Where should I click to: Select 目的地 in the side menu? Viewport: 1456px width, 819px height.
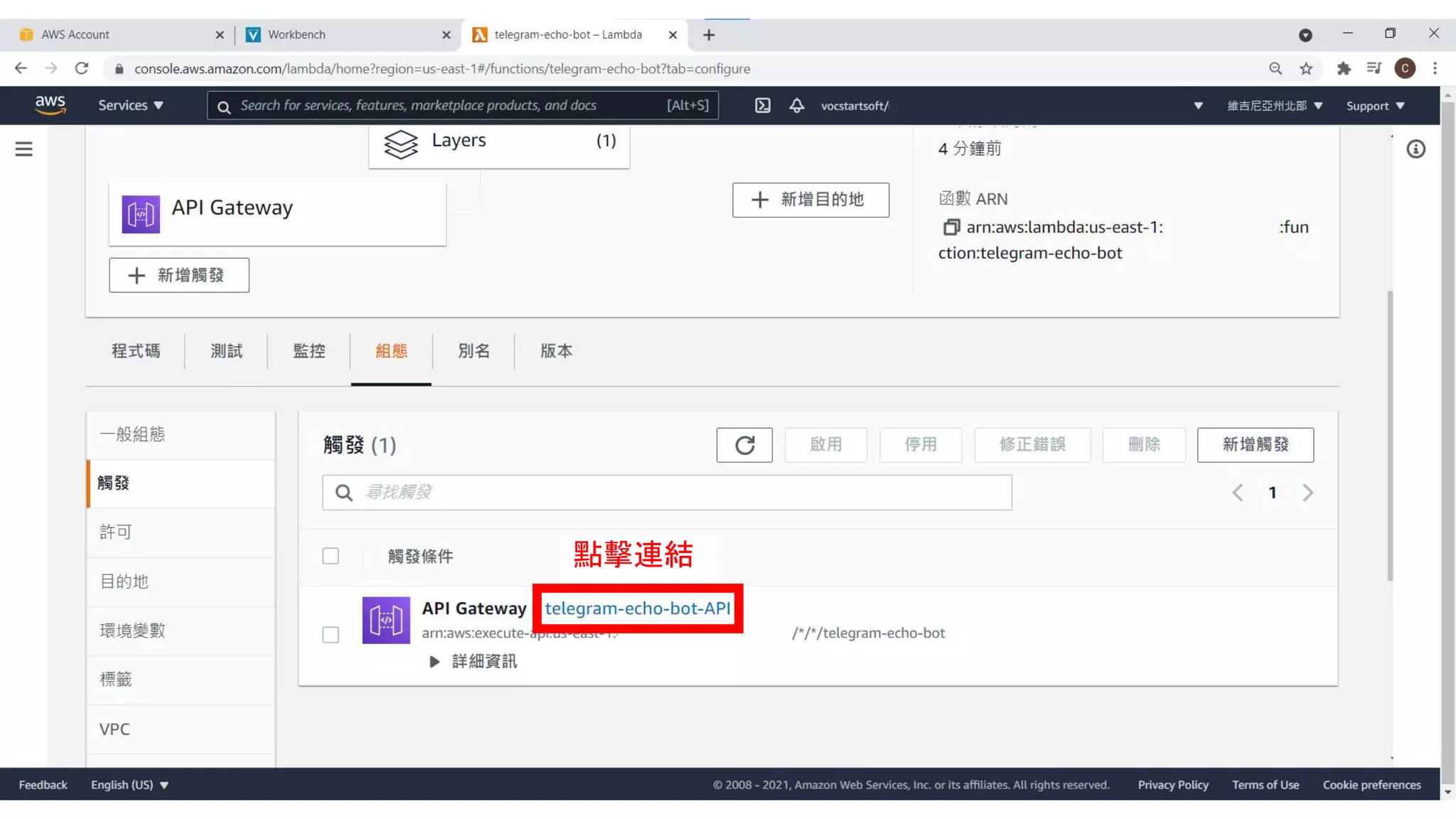coord(181,582)
